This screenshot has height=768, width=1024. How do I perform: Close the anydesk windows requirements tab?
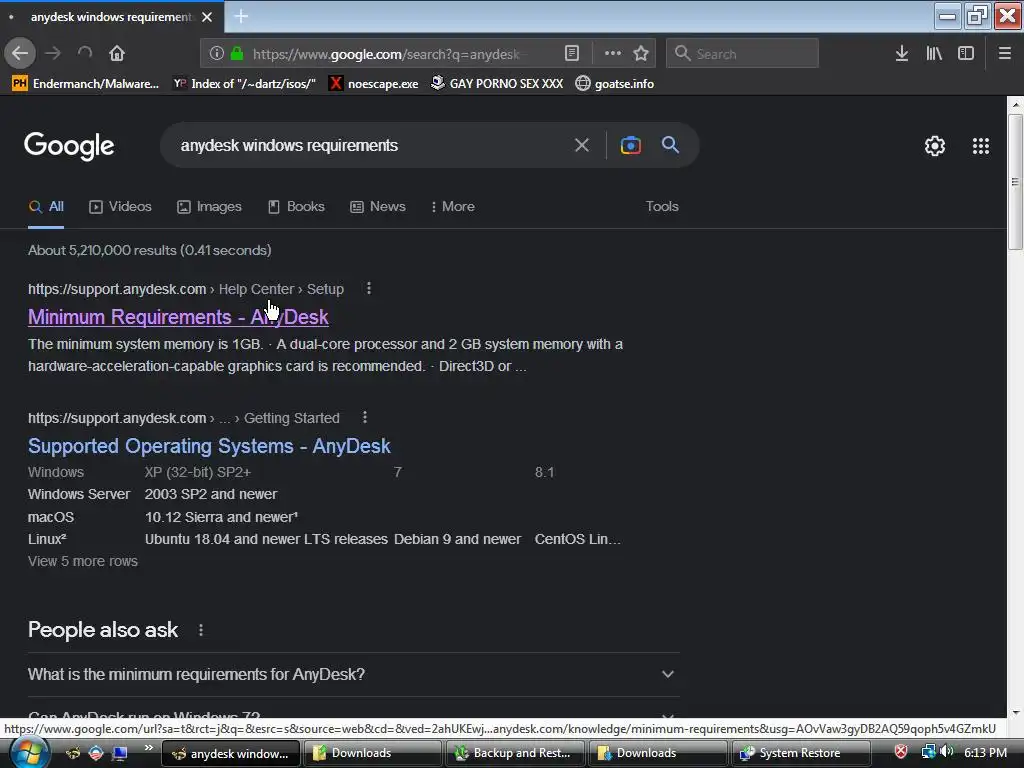coord(207,17)
